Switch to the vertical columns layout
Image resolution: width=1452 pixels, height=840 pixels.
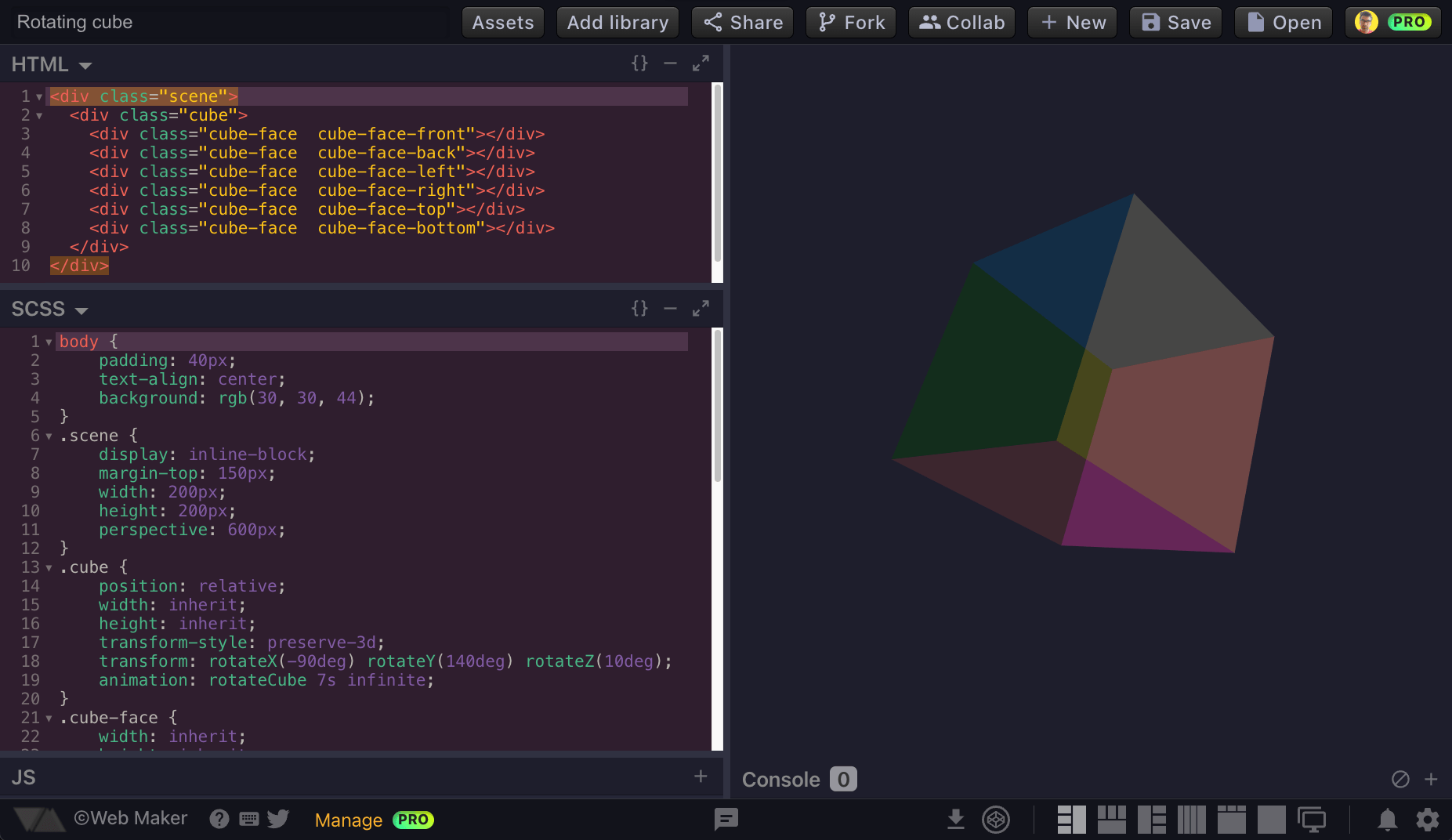[1192, 820]
